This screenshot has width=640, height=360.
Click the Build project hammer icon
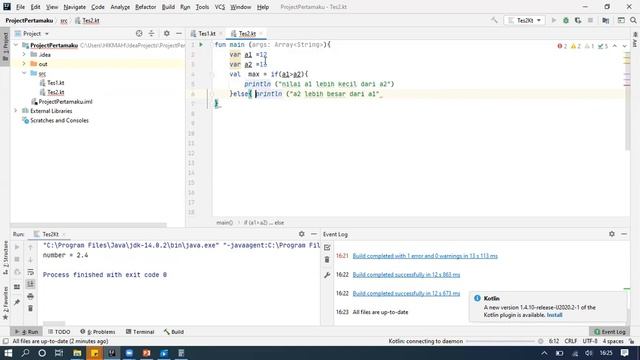(x=494, y=20)
